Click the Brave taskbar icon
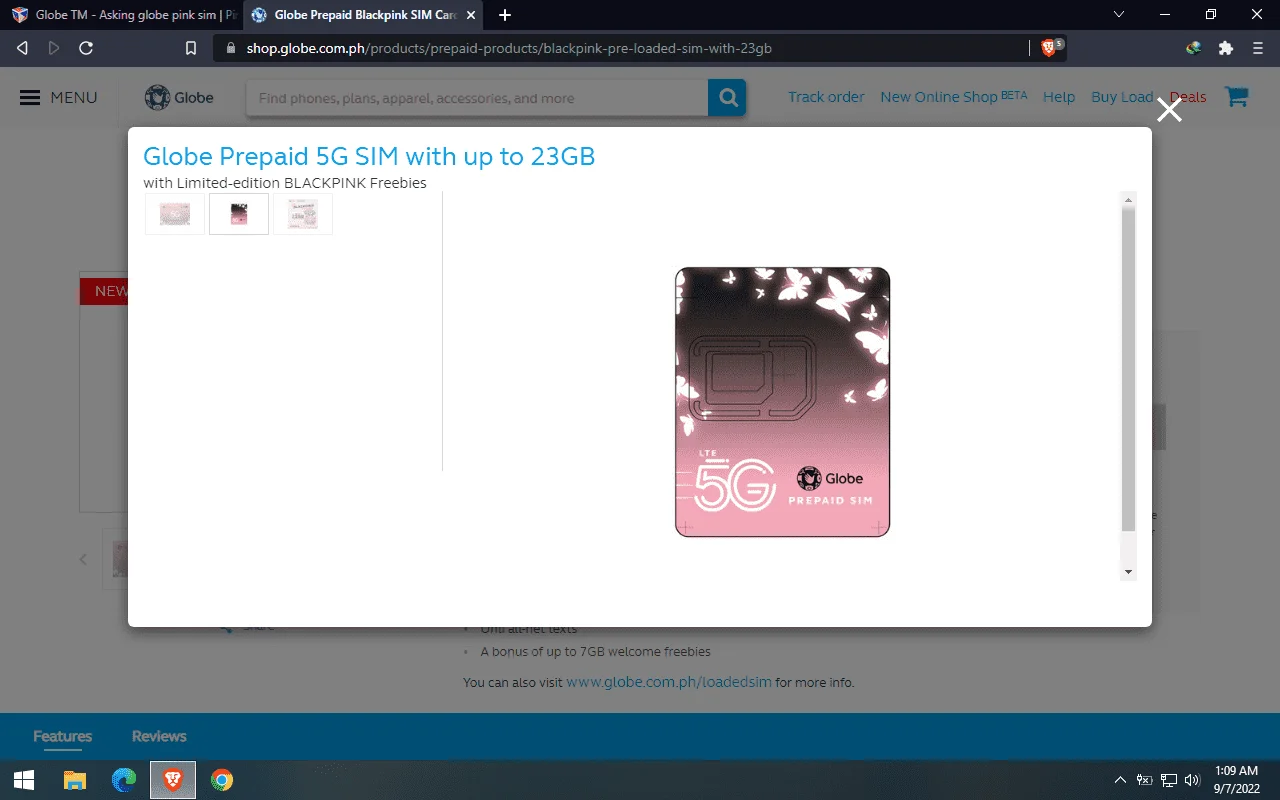Image resolution: width=1280 pixels, height=800 pixels. click(x=173, y=780)
